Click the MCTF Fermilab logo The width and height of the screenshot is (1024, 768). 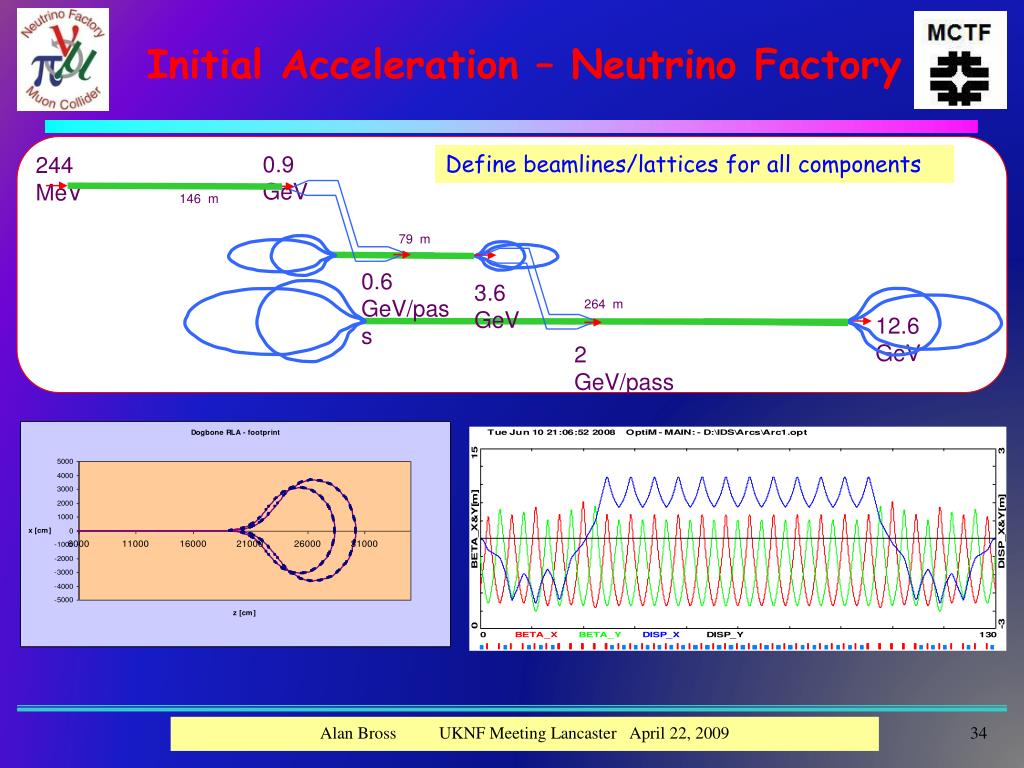point(960,59)
